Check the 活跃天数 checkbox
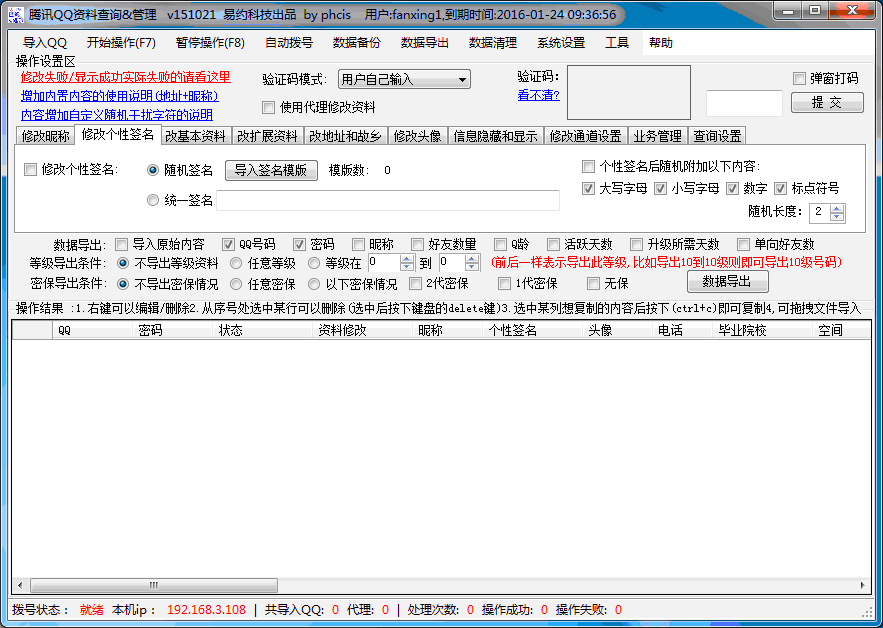883x628 pixels. coord(554,244)
